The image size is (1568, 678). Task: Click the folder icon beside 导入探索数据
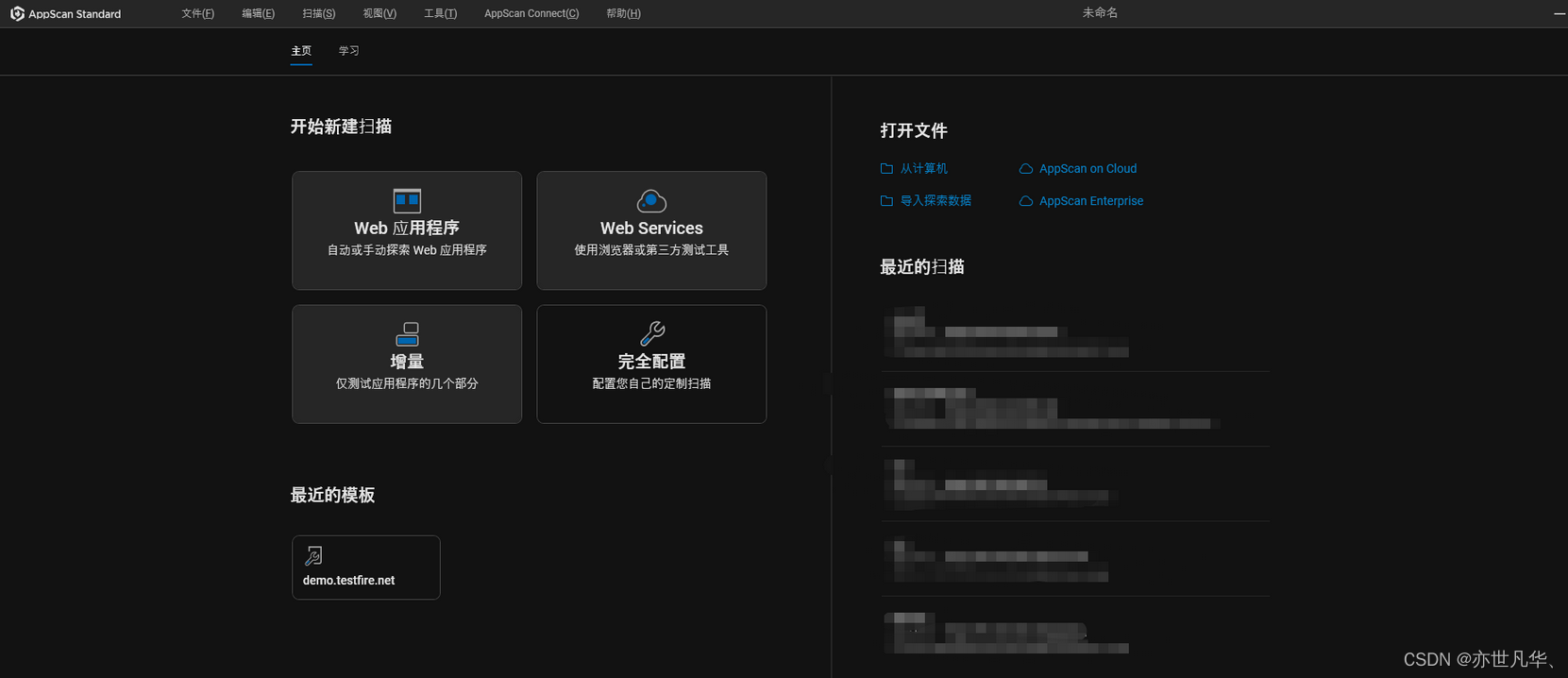pyautogui.click(x=886, y=201)
